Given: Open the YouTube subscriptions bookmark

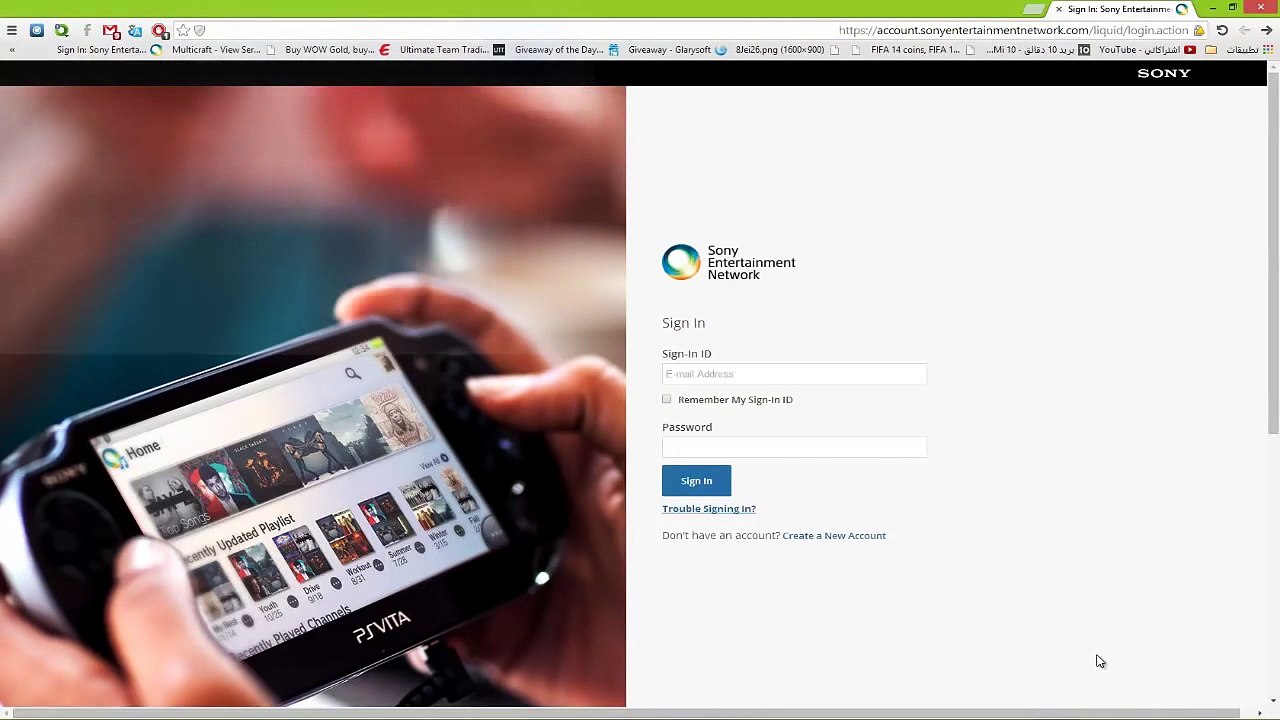Looking at the screenshot, I should tap(1148, 50).
